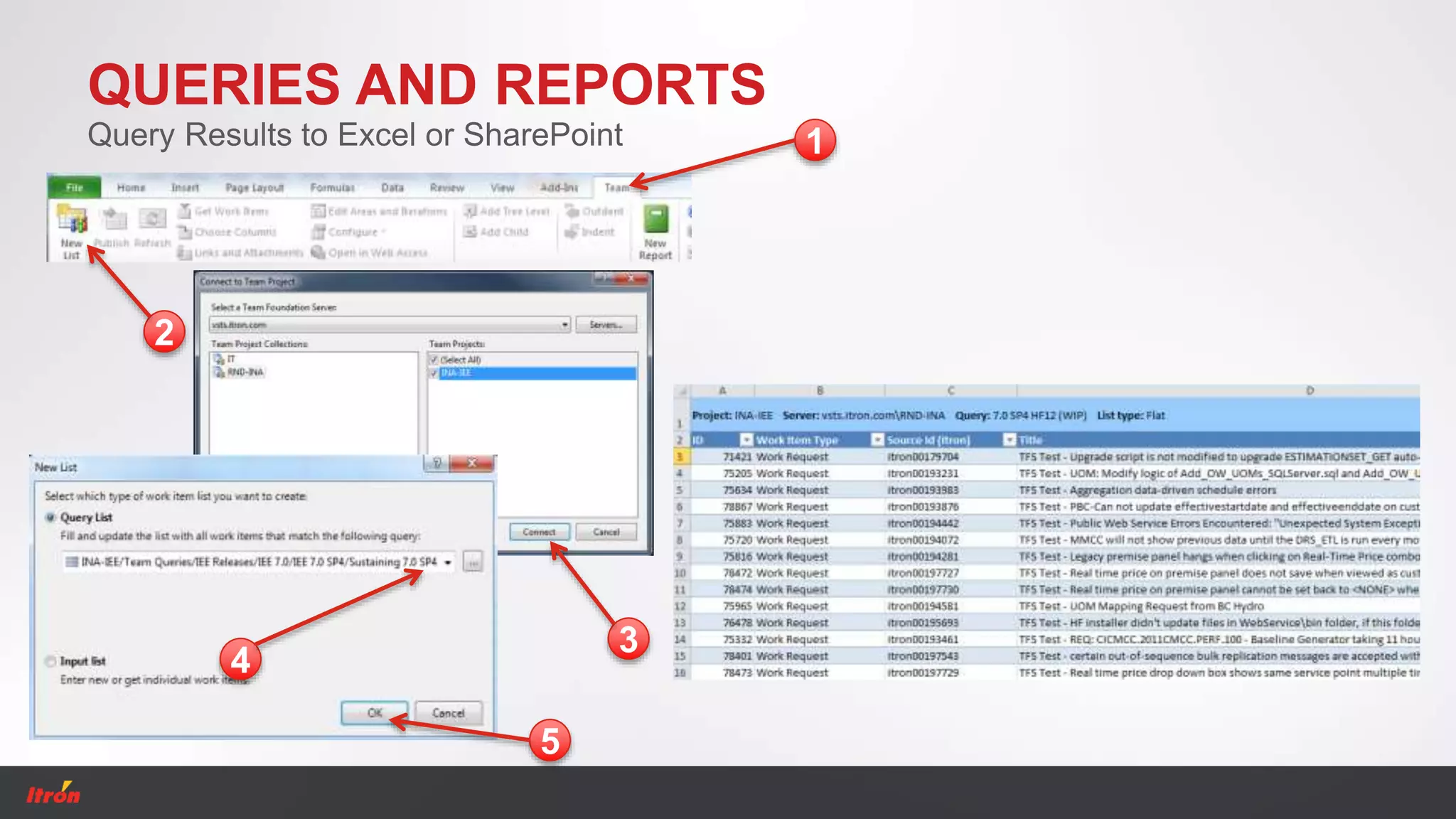Open the Work Item Type filter dropdown
1456x819 pixels.
tap(878, 440)
